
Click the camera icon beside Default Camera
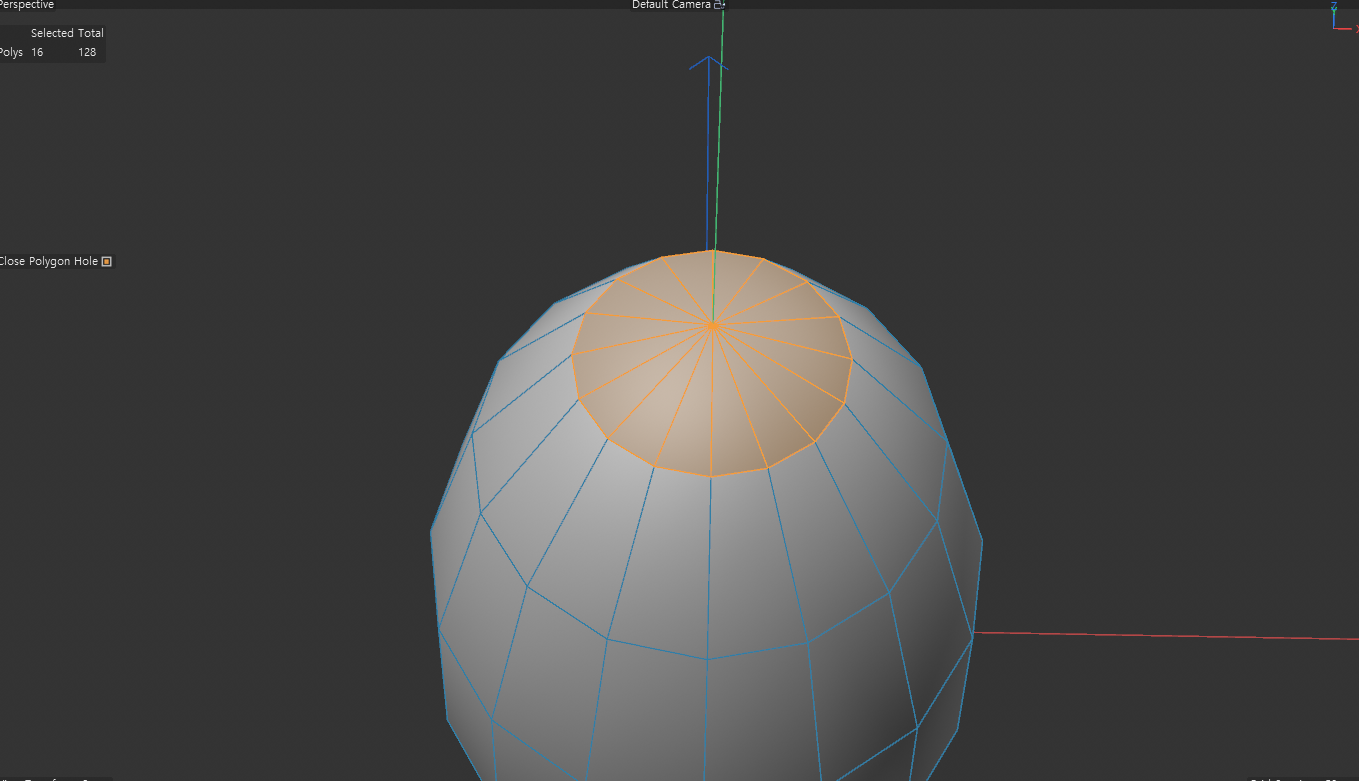(x=719, y=5)
